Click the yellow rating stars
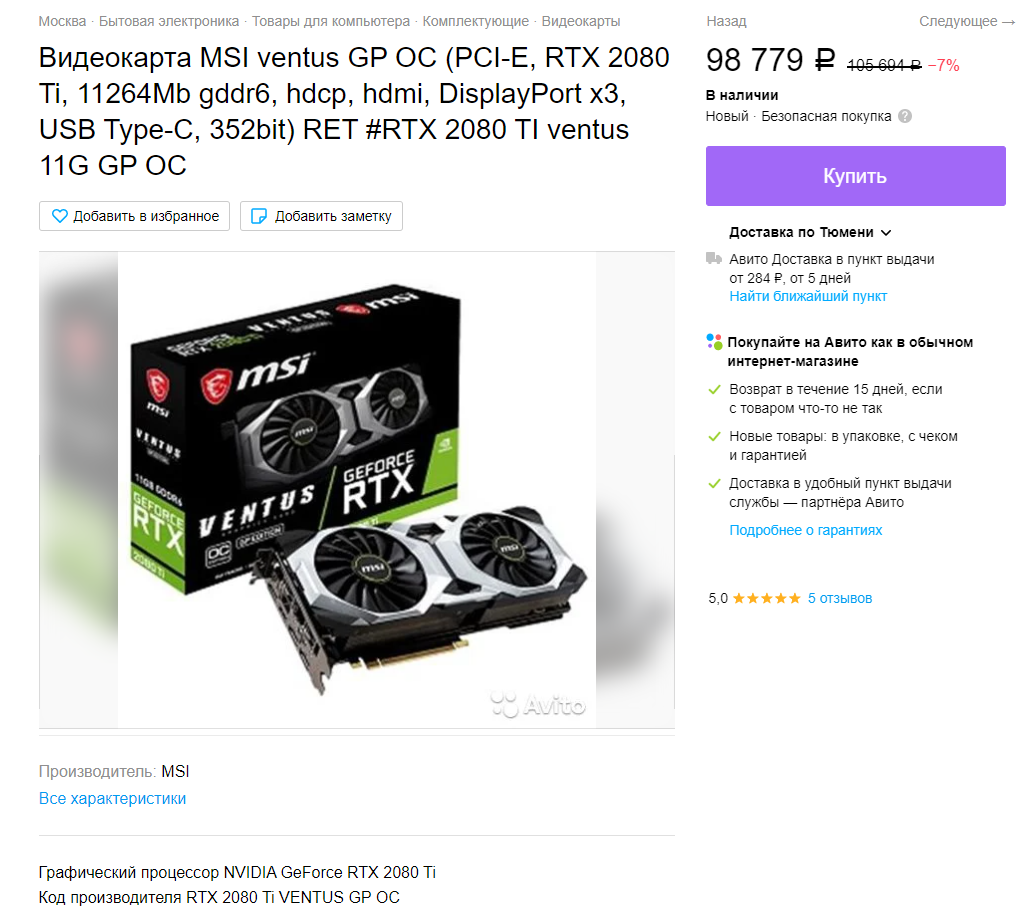The height and width of the screenshot is (912, 1023). pos(767,599)
